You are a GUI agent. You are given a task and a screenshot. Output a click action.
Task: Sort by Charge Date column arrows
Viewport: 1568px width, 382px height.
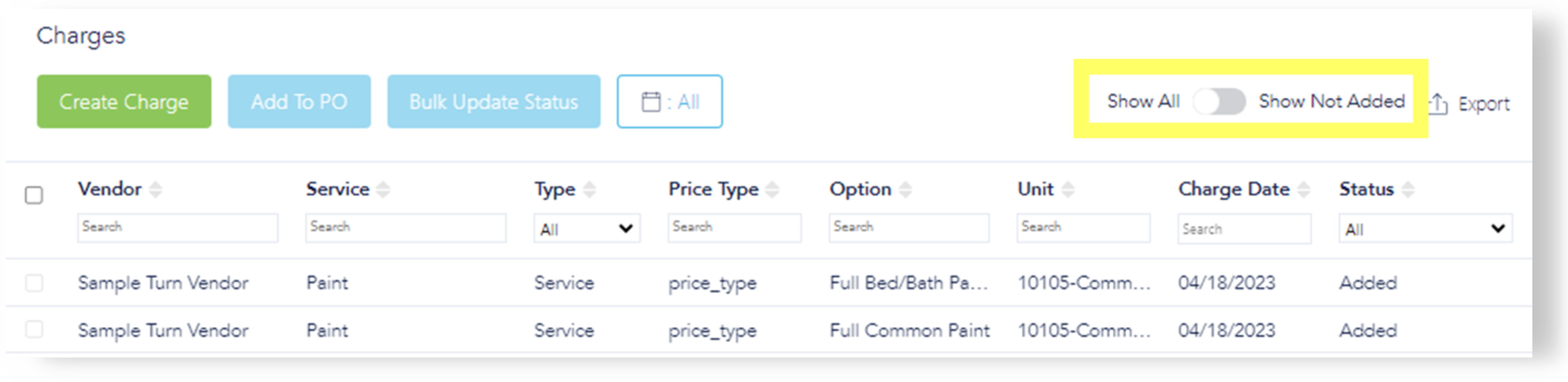(1303, 189)
